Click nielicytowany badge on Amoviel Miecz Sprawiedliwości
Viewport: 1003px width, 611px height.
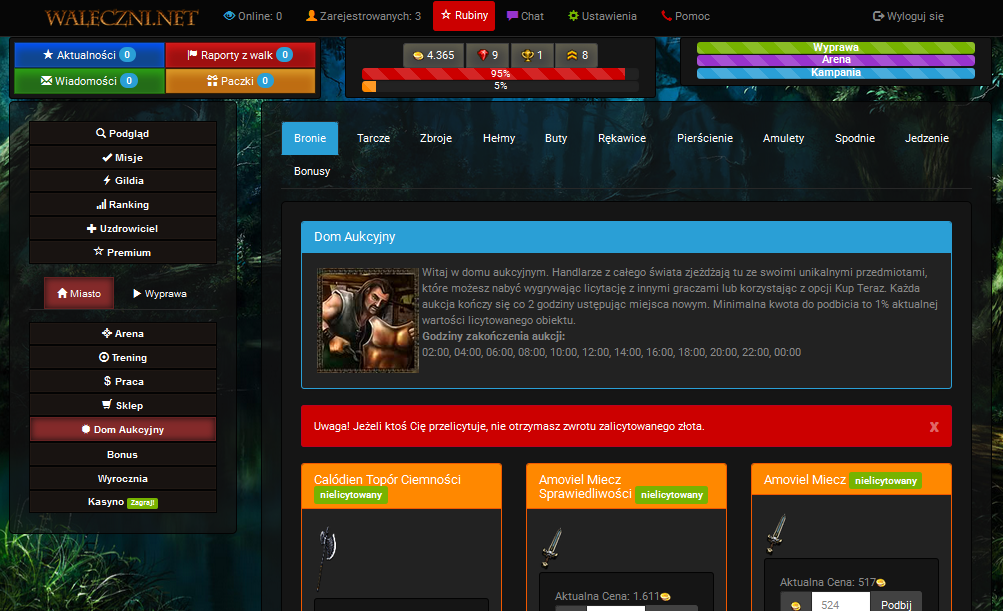(x=672, y=495)
